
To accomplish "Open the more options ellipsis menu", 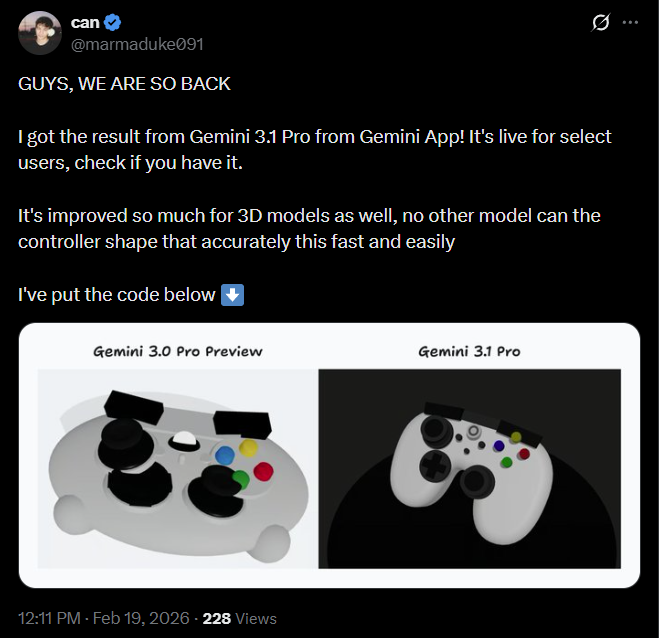I will tap(630, 22).
